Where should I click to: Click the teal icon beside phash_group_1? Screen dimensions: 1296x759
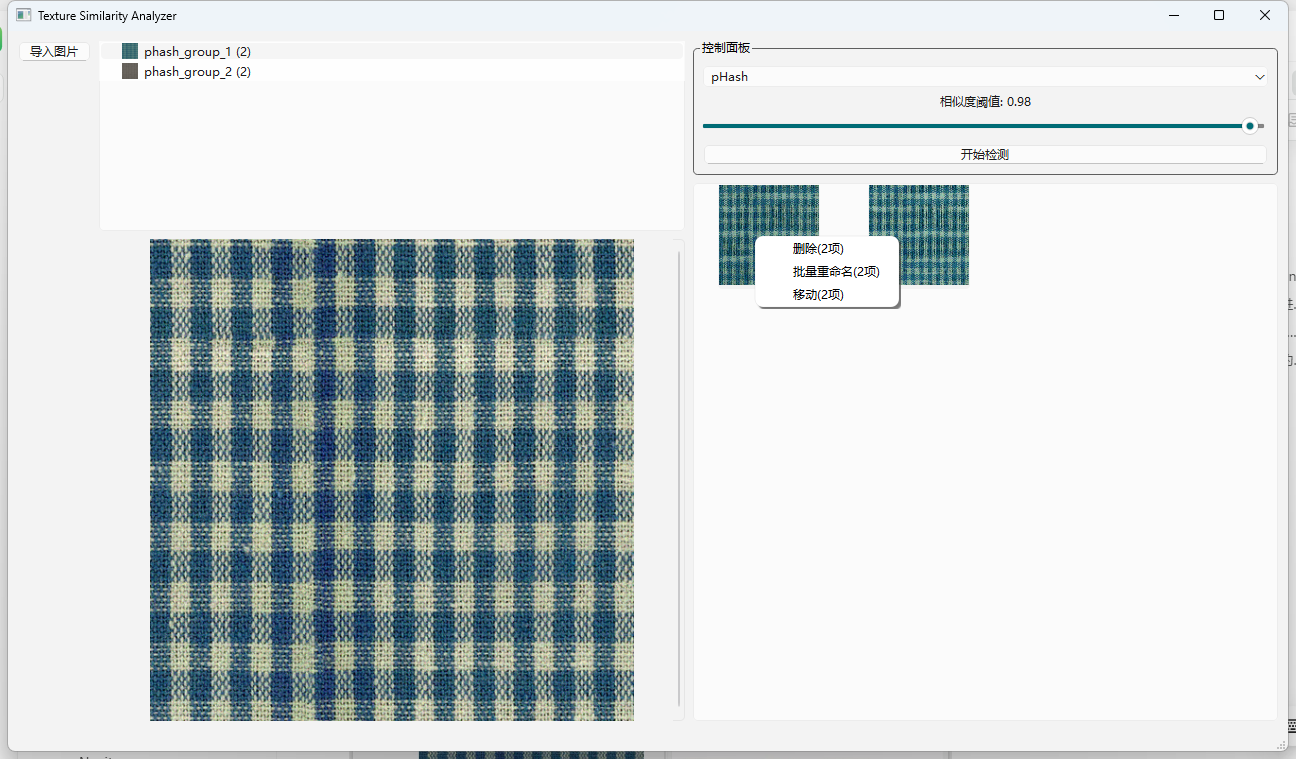[129, 51]
